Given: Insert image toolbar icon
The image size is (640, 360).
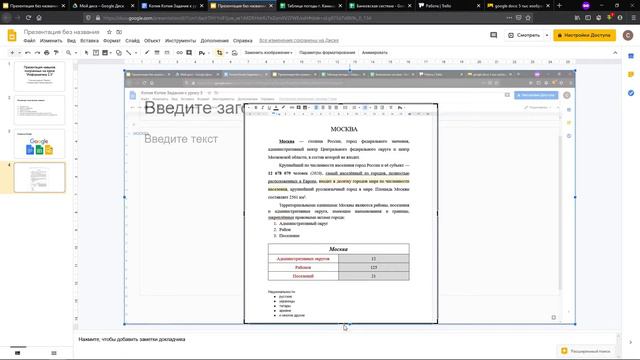Looking at the screenshot, I should pos(105,53).
